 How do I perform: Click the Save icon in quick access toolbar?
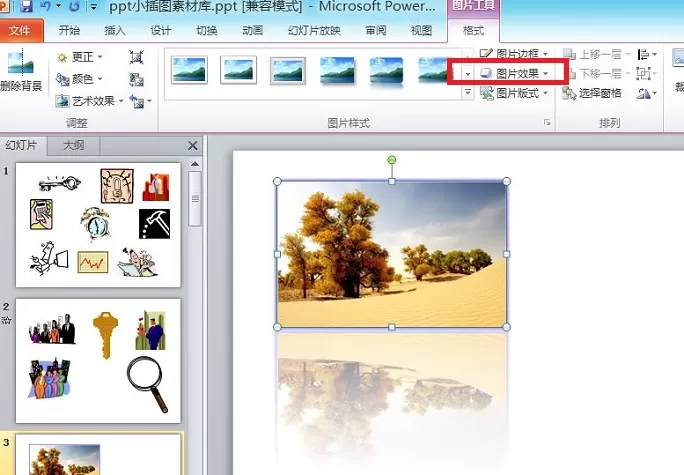27,6
